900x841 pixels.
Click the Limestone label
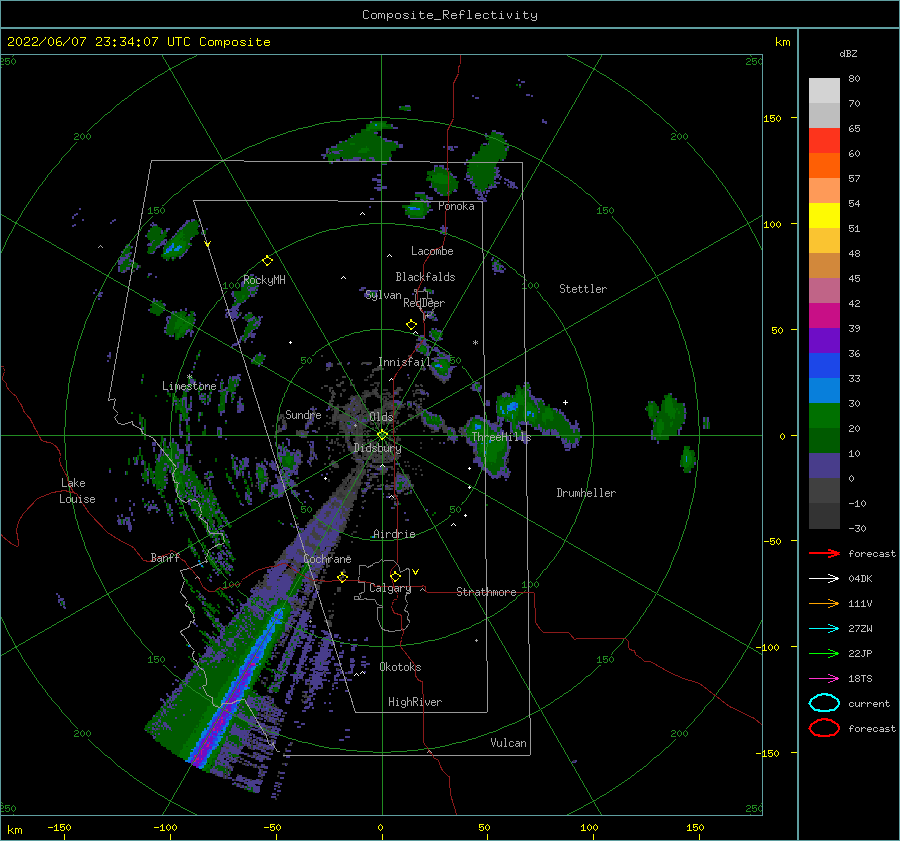tap(189, 386)
